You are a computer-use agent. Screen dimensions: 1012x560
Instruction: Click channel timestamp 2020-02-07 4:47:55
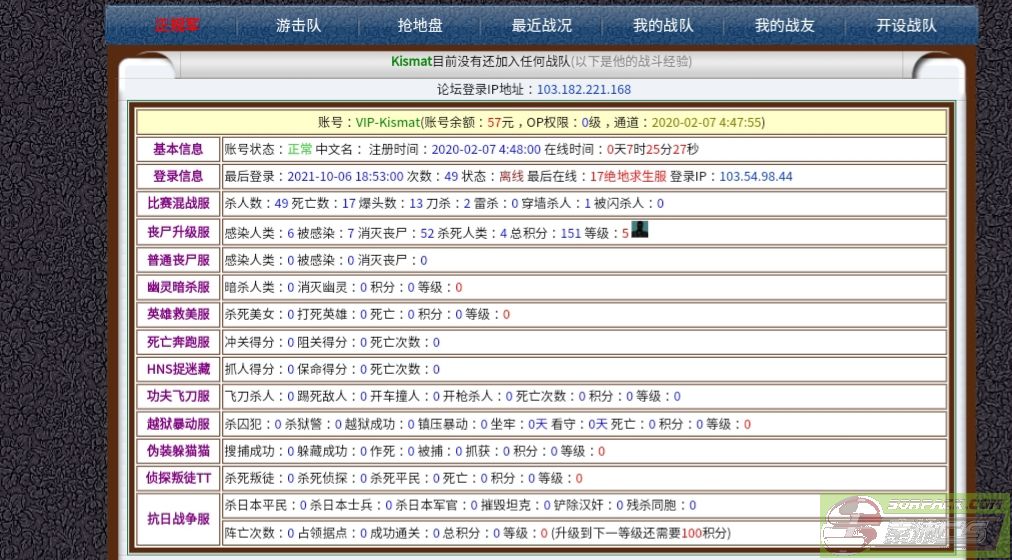tap(707, 123)
